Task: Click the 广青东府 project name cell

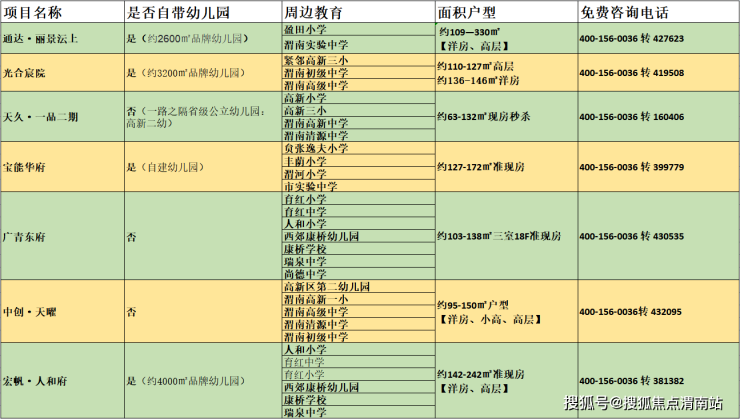Action: pyautogui.click(x=63, y=236)
